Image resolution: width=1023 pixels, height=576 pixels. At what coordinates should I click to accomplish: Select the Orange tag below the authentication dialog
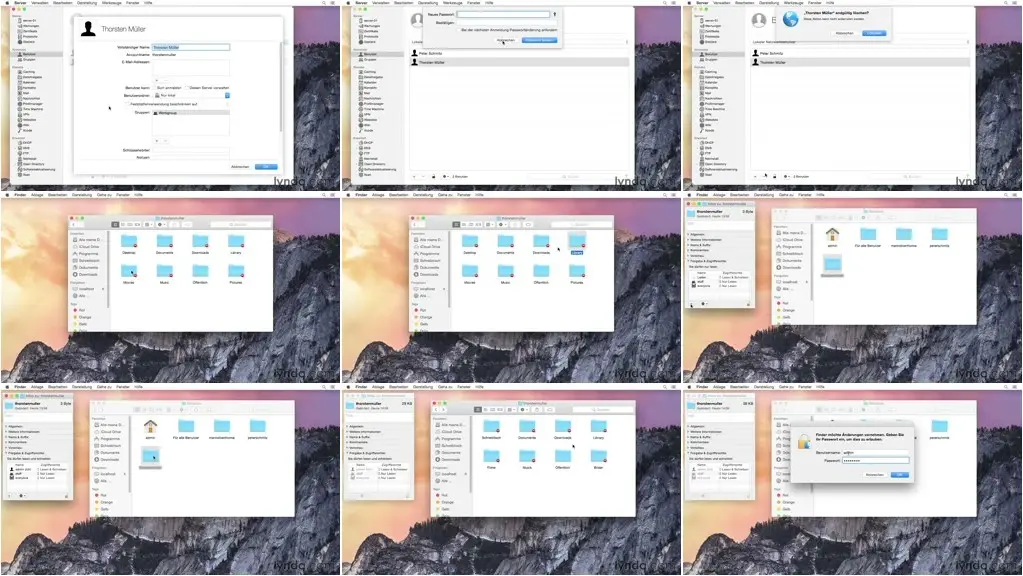point(786,502)
